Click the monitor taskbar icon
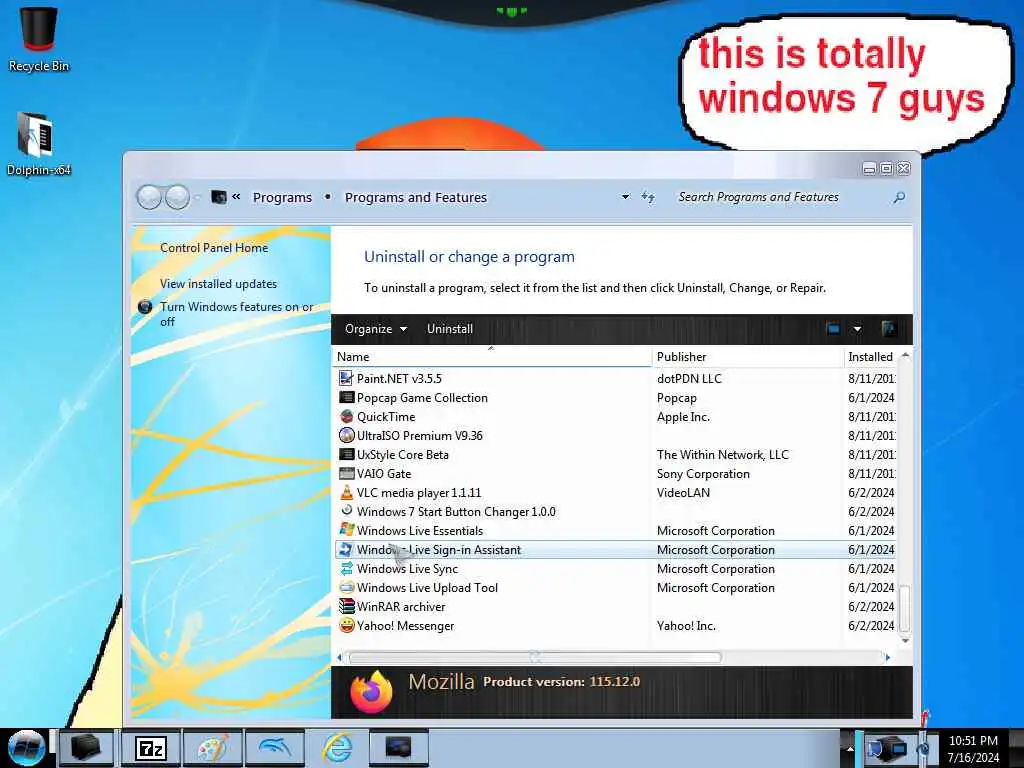This screenshot has width=1024, height=768. tap(398, 748)
